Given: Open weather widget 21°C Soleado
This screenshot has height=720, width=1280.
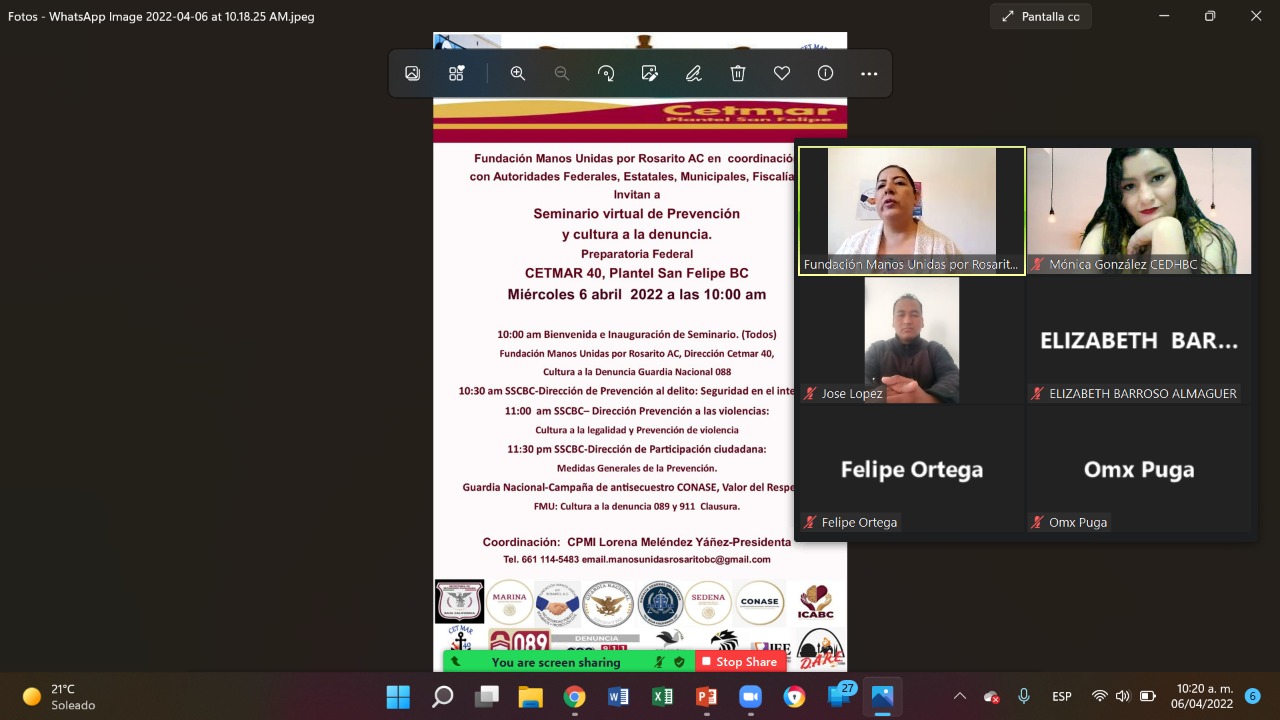Looking at the screenshot, I should click(x=60, y=696).
